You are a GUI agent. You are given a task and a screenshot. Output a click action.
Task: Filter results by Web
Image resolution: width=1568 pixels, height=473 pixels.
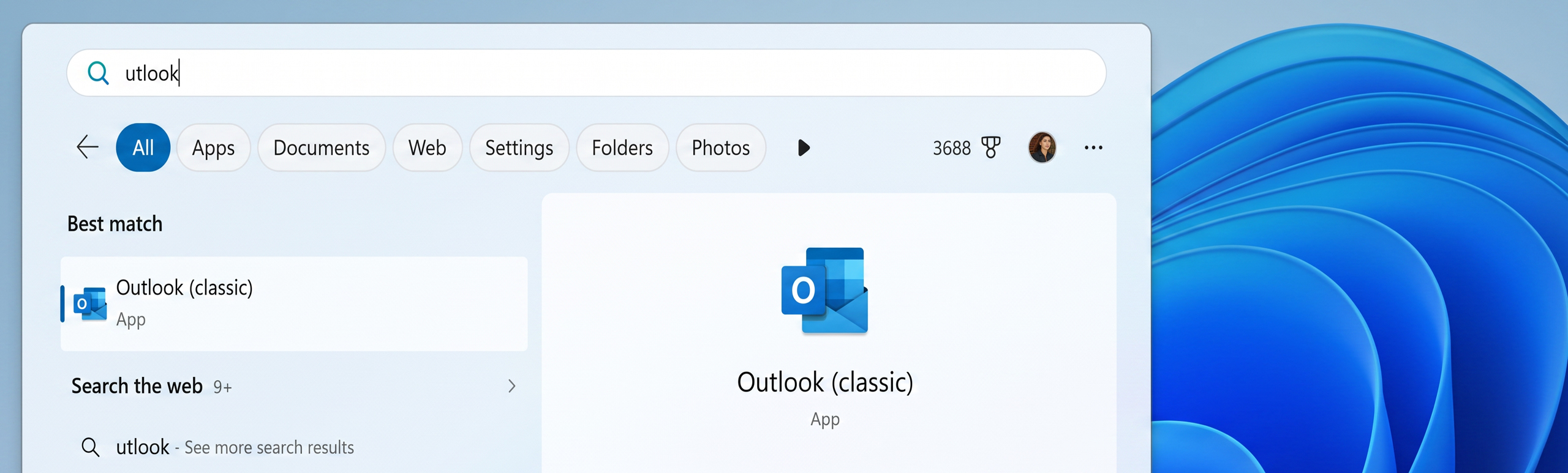pos(427,147)
